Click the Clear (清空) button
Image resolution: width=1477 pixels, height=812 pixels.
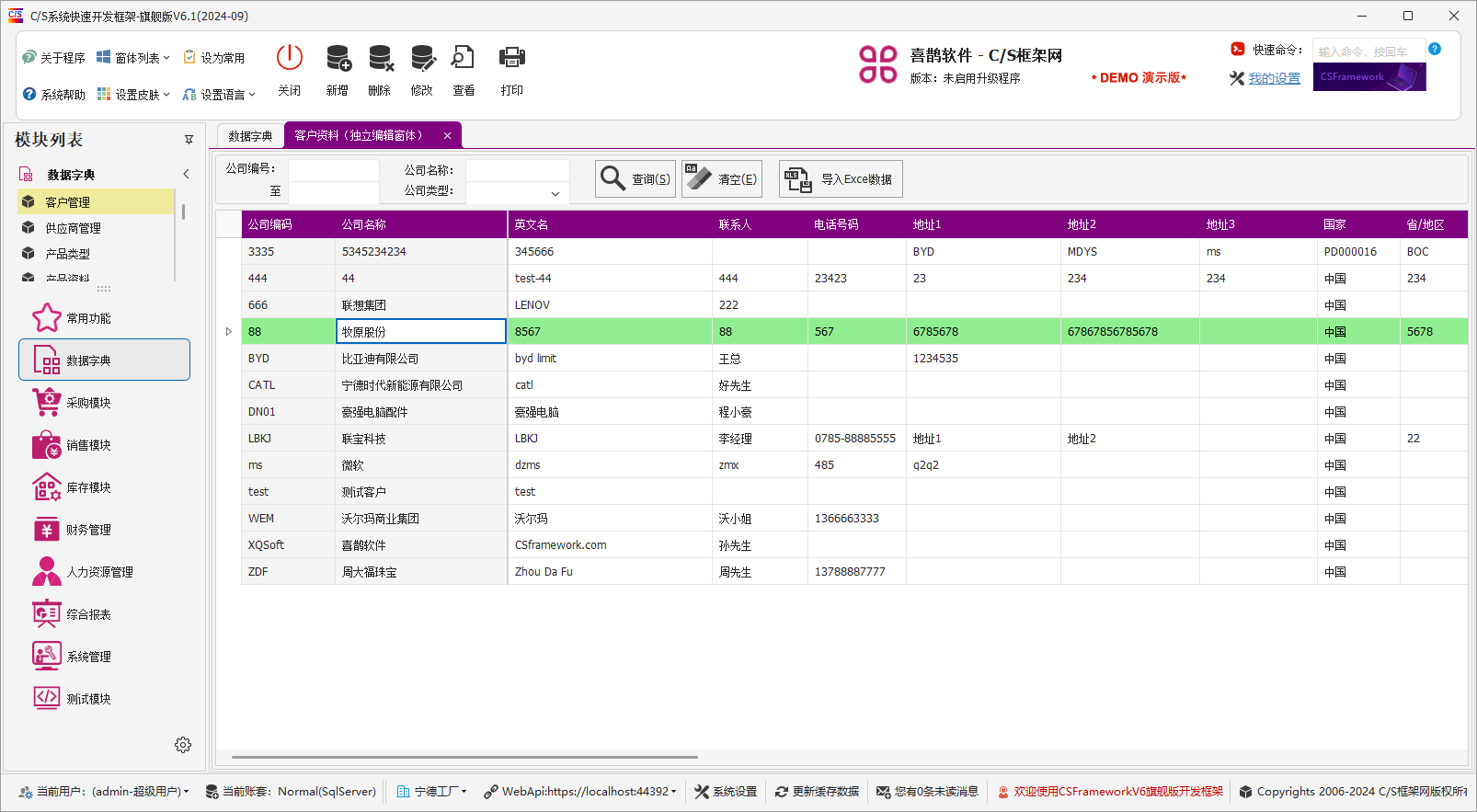[x=722, y=178]
